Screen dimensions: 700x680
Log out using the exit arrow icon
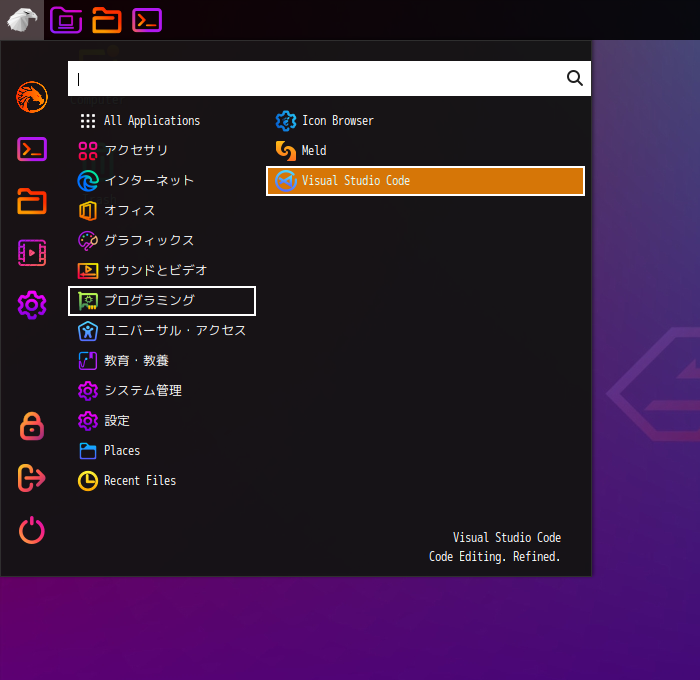tap(32, 478)
